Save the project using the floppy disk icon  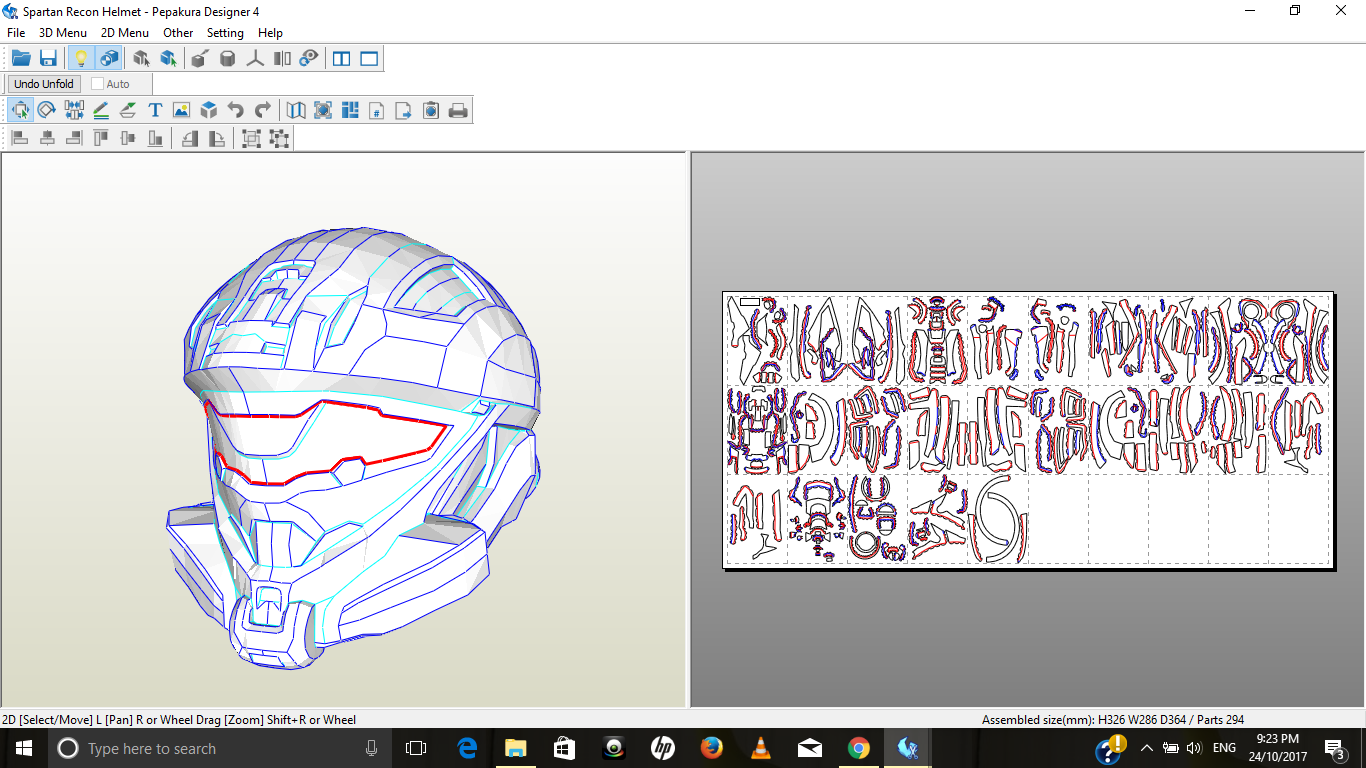[x=48, y=58]
